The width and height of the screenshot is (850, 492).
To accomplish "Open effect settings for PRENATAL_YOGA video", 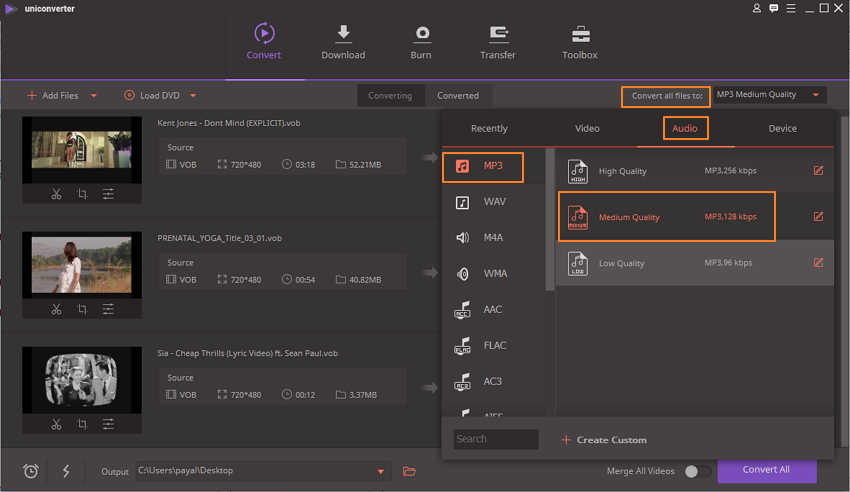I will coord(108,309).
